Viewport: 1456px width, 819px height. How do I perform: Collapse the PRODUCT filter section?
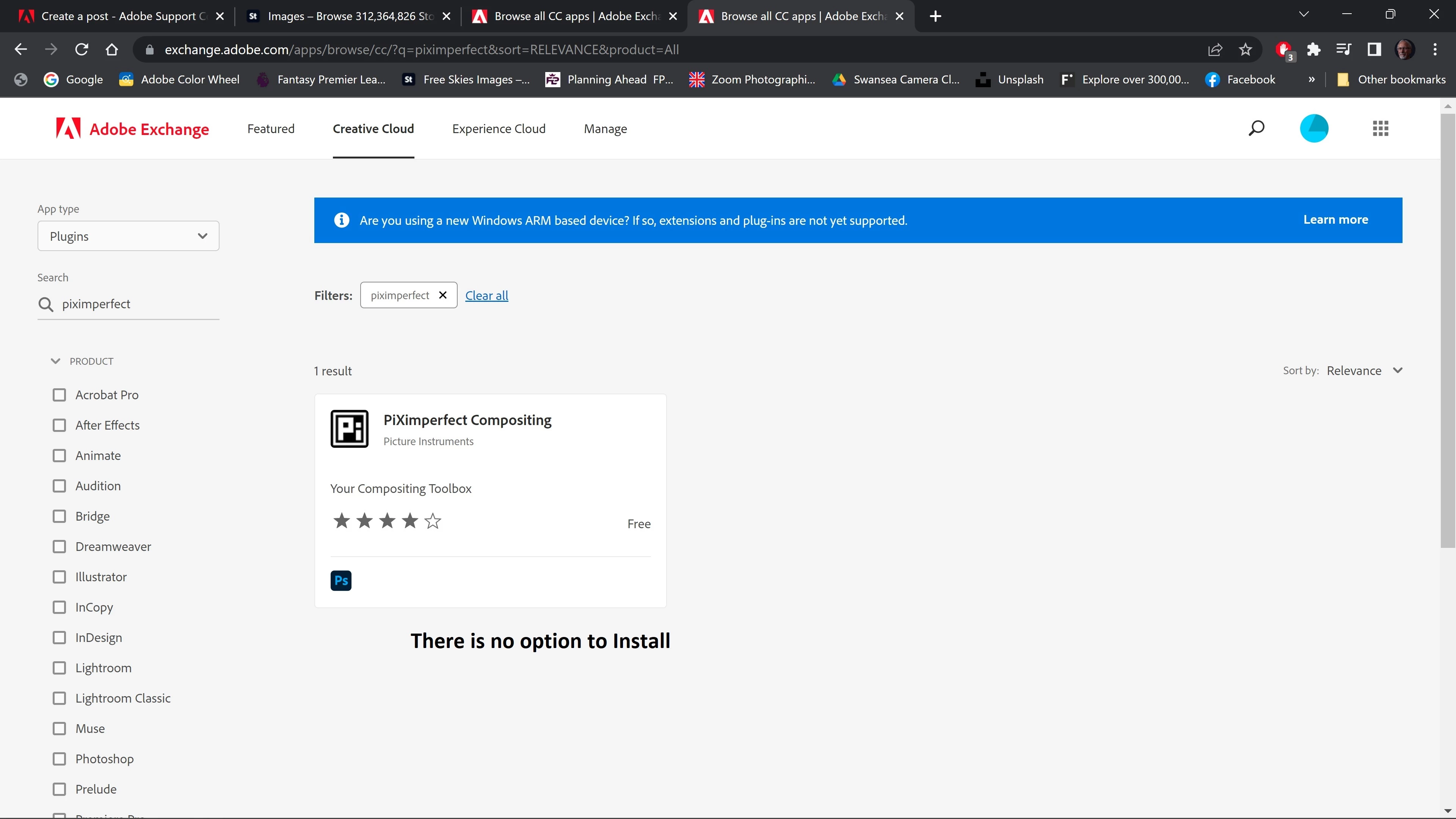(x=55, y=361)
